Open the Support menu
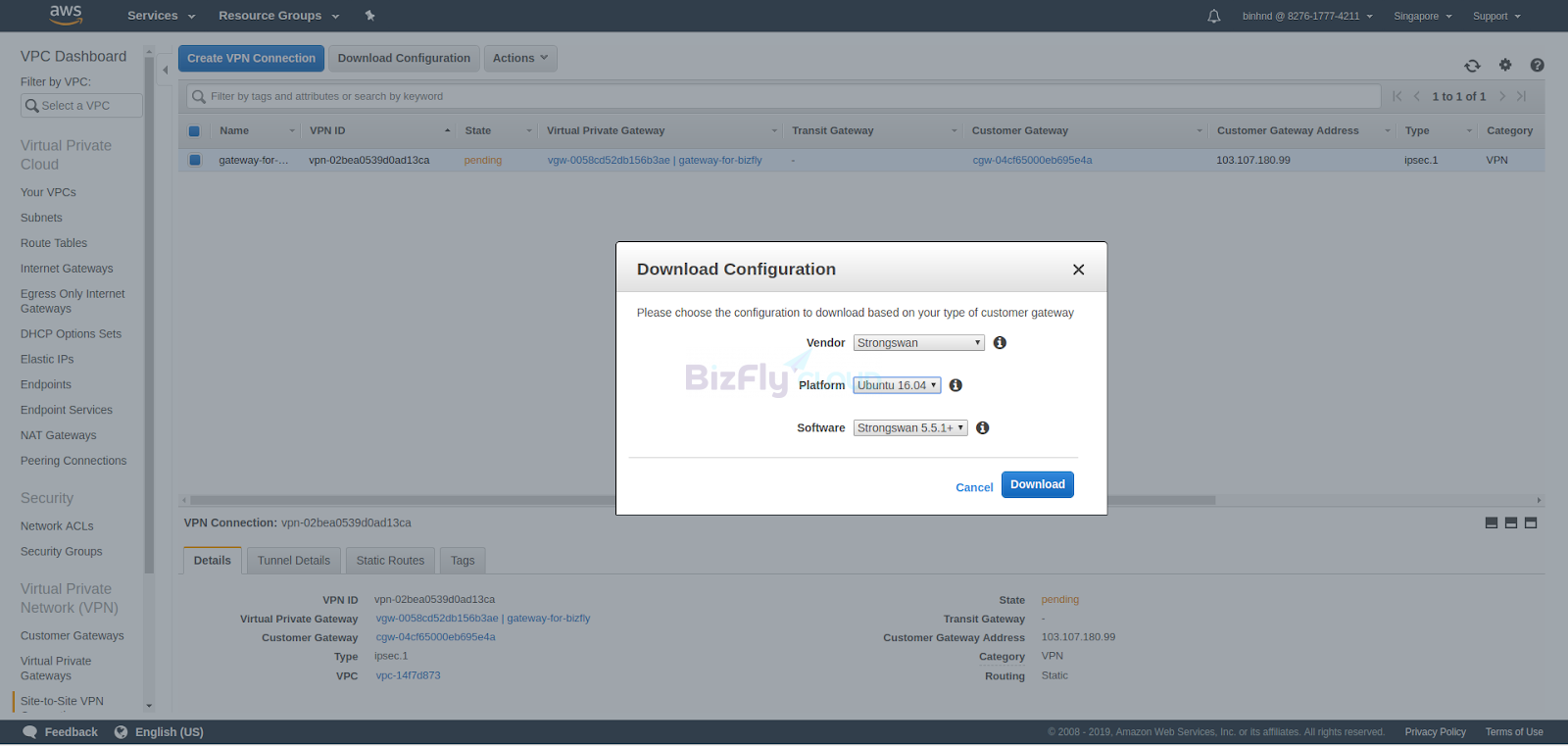Screen dimensions: 1568x746 (1496, 16)
